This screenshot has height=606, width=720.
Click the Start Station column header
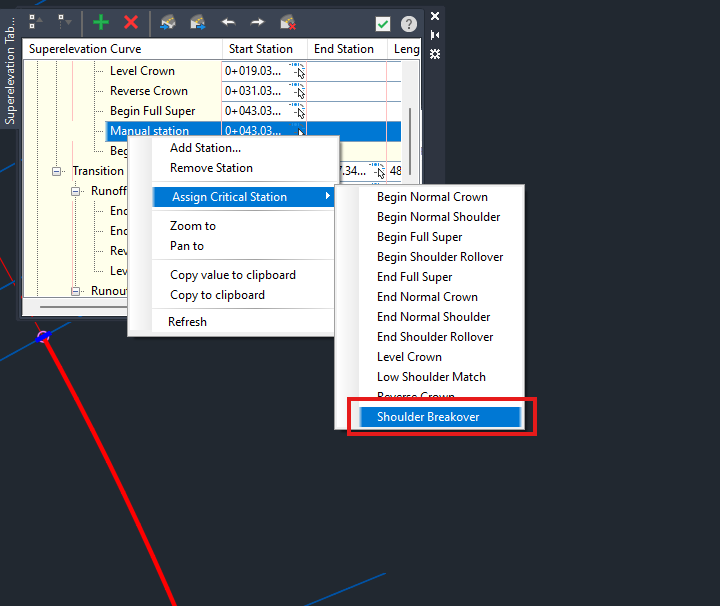point(261,49)
